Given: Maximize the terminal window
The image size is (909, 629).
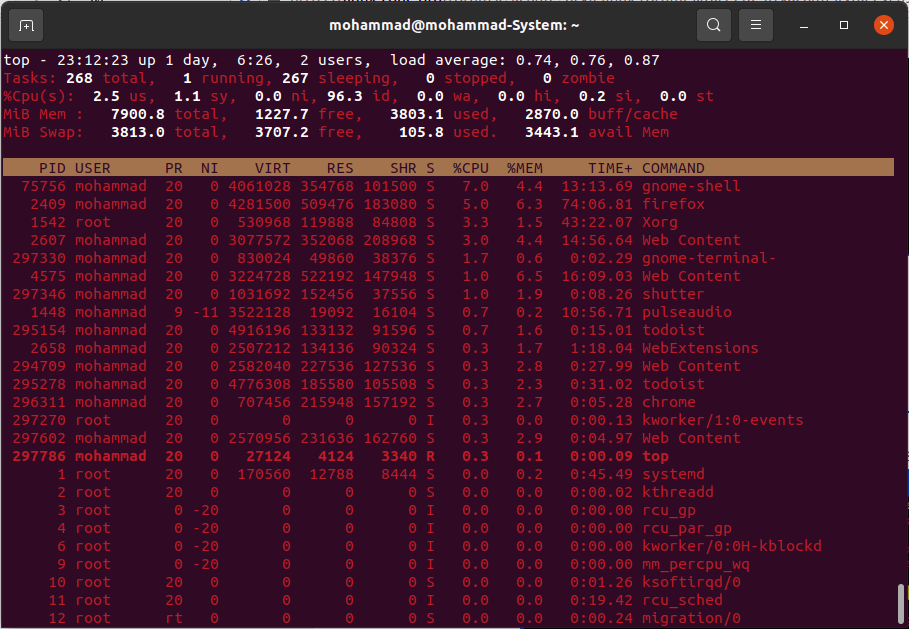Looking at the screenshot, I should [845, 25].
